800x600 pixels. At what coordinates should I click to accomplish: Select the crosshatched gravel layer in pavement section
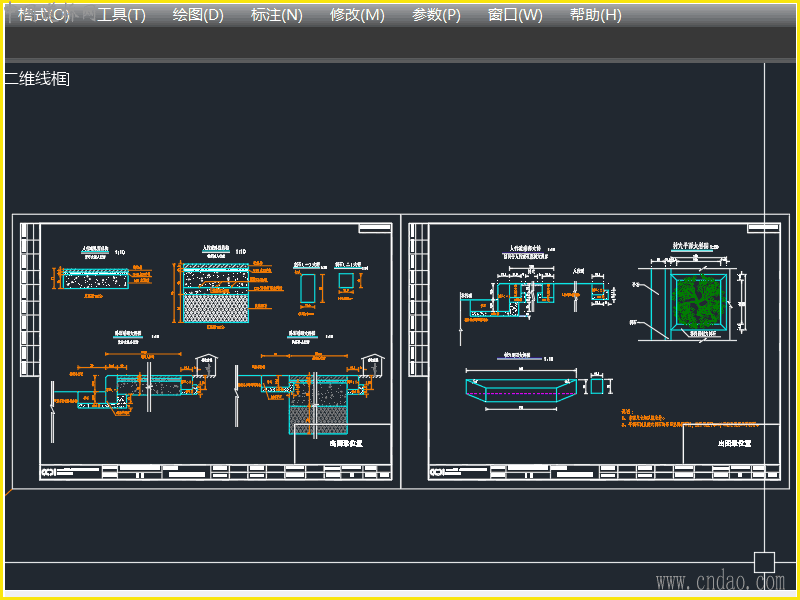click(x=216, y=307)
